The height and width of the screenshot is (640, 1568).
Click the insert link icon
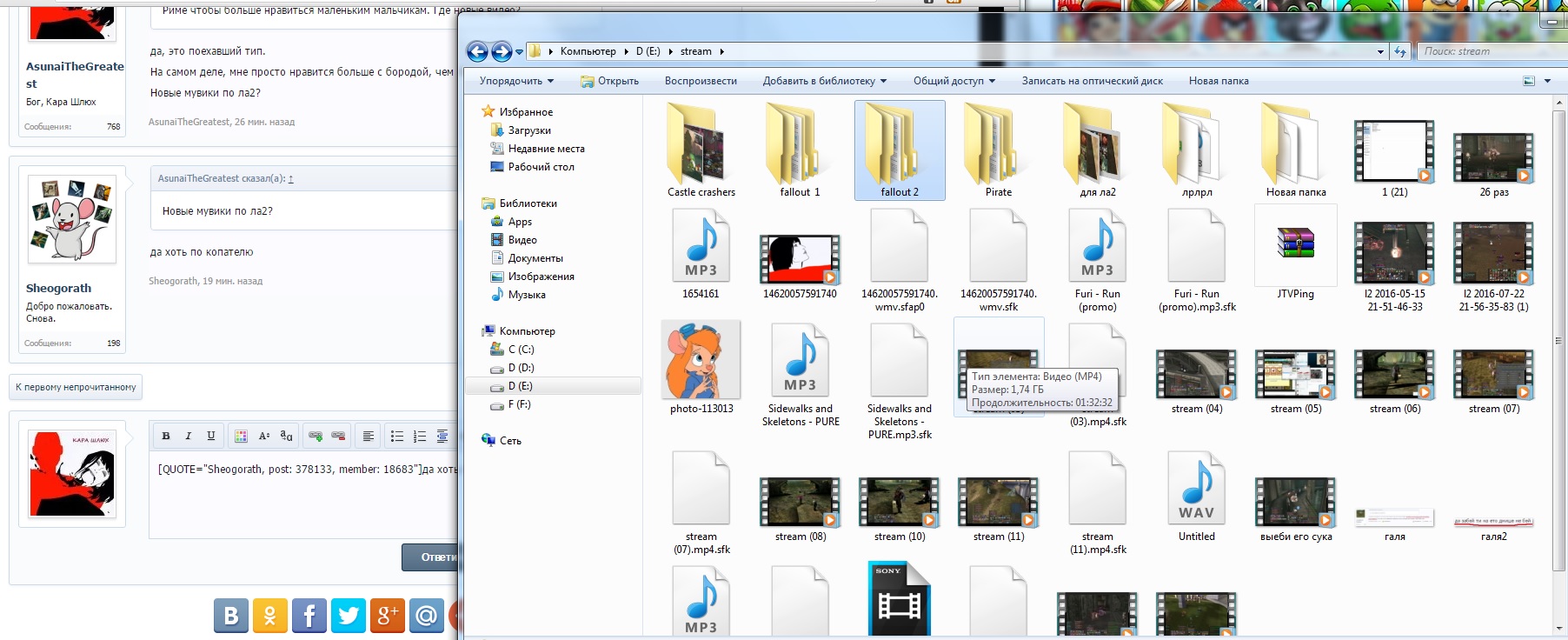click(x=316, y=436)
